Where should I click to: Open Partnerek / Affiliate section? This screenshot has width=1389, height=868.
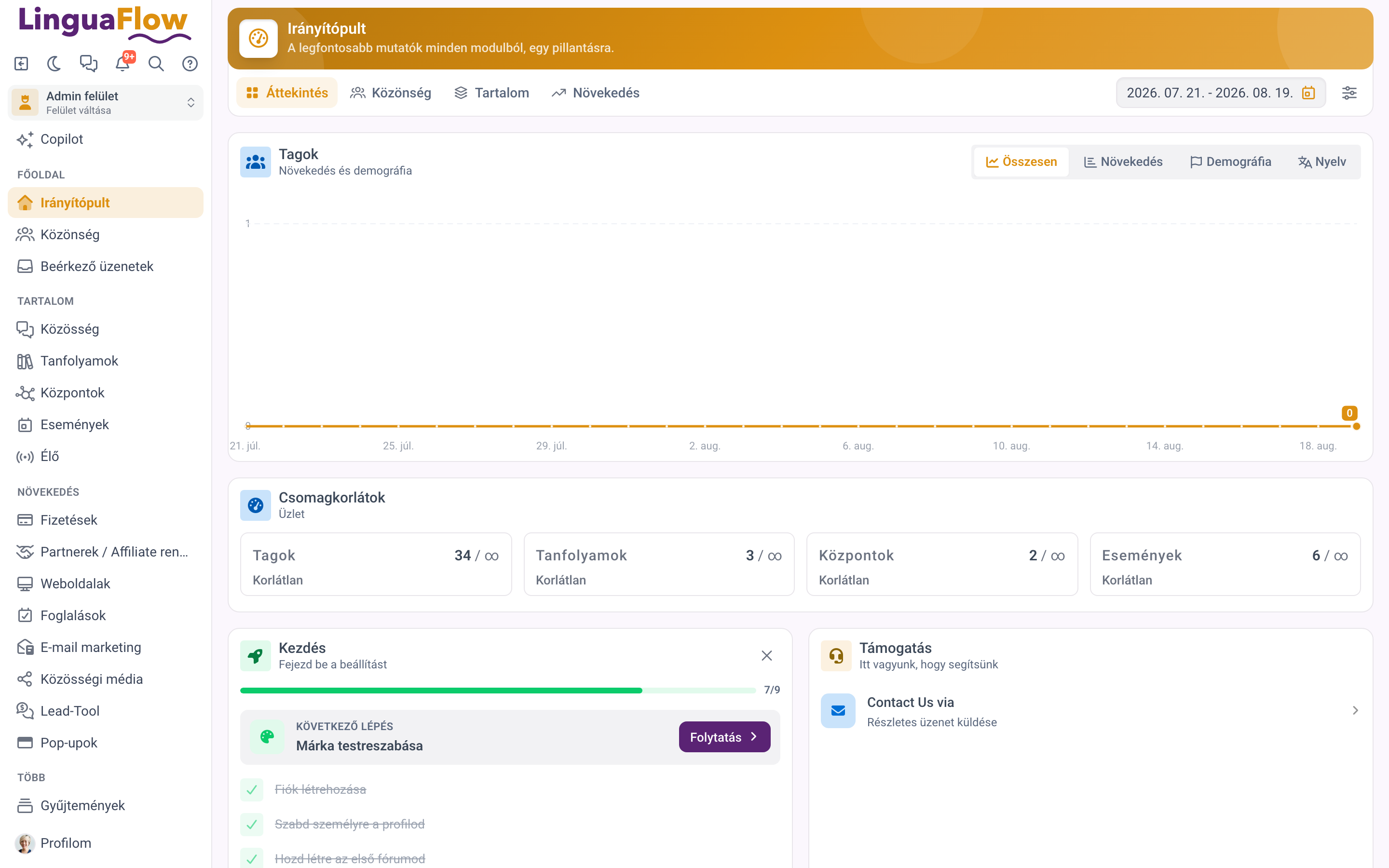(x=106, y=552)
